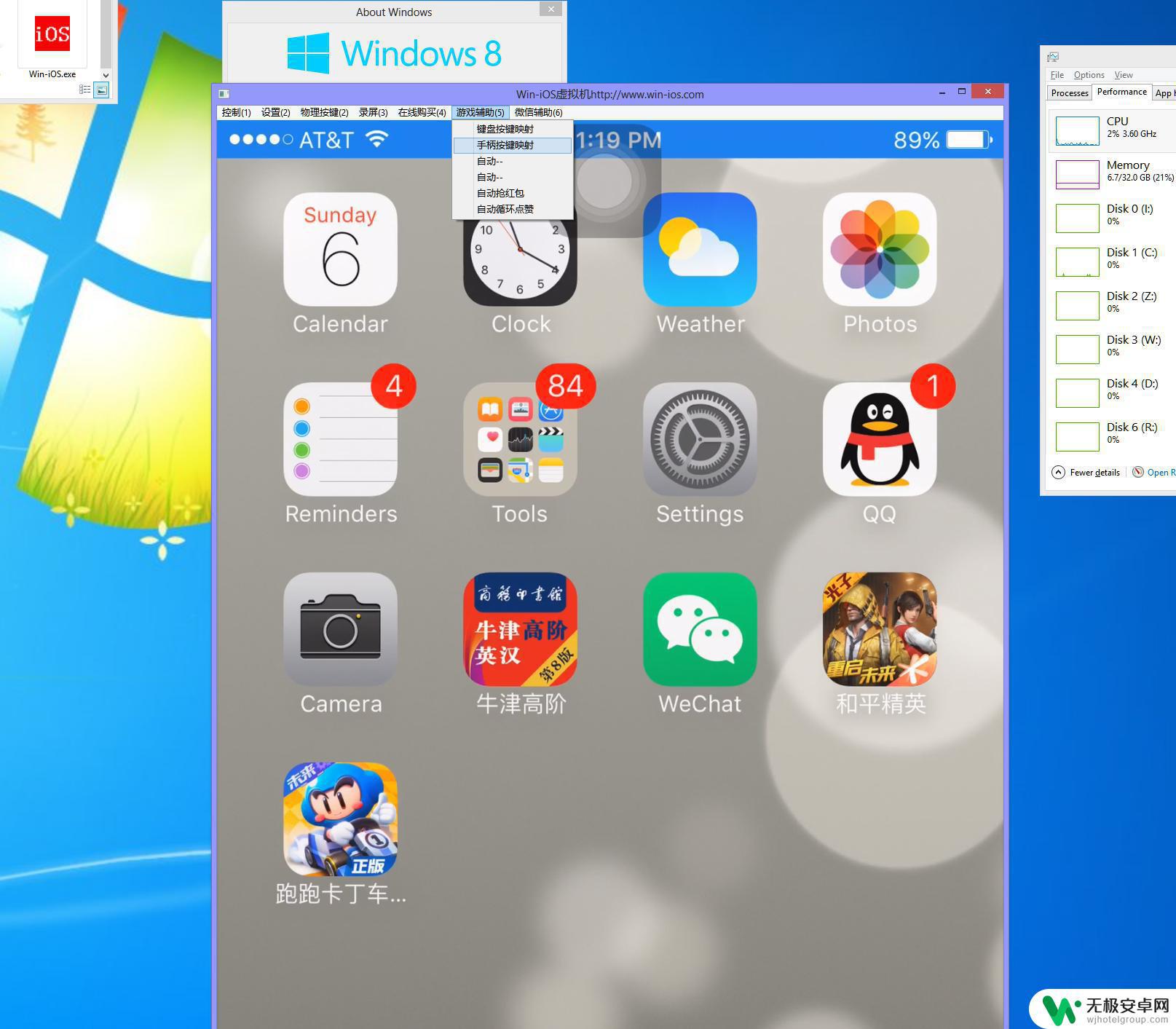Viewport: 1176px width, 1029px height.
Task: Tap the AT&T carrier text
Action: [326, 140]
